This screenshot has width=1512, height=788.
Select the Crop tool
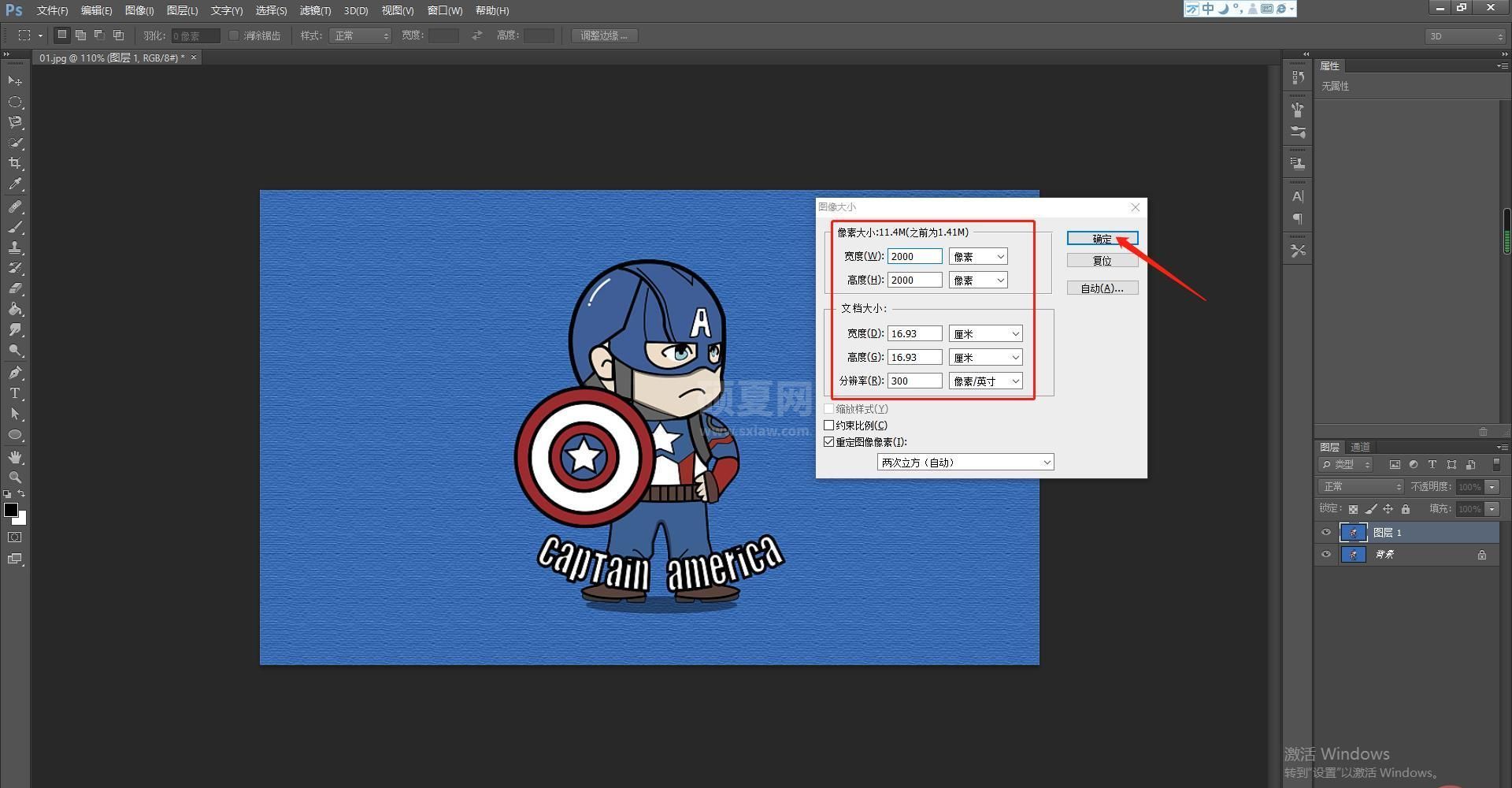click(x=15, y=163)
